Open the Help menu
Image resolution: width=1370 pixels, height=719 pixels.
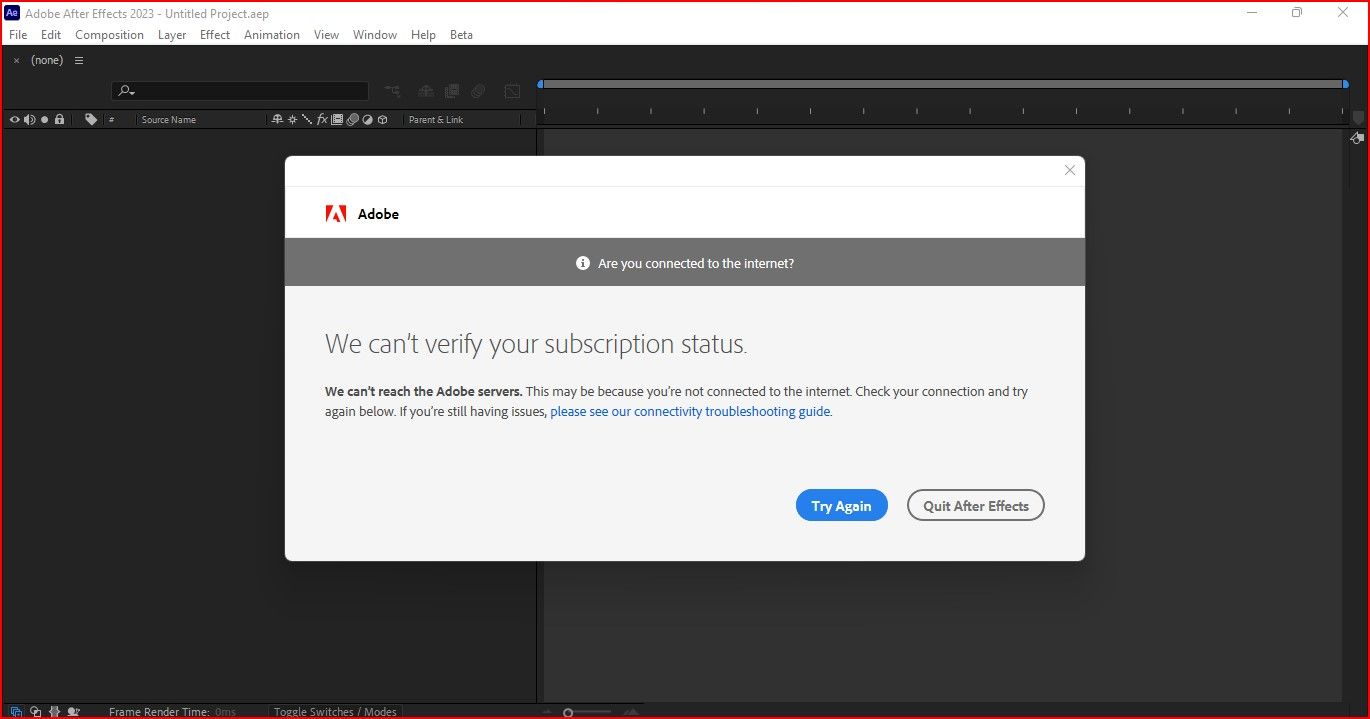(423, 34)
